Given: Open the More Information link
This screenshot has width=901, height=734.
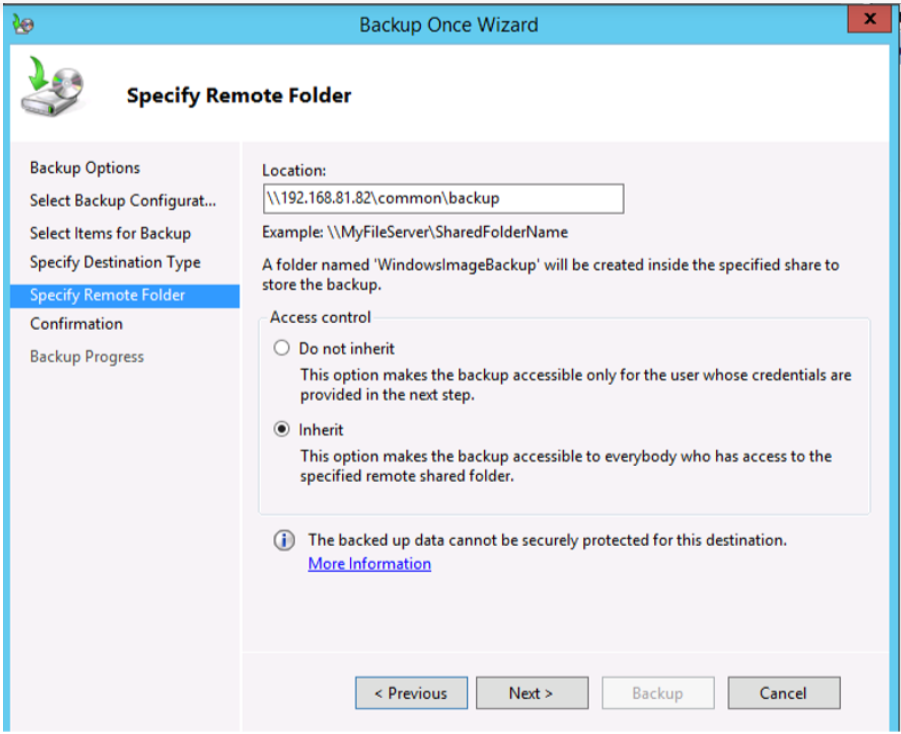Looking at the screenshot, I should [369, 564].
